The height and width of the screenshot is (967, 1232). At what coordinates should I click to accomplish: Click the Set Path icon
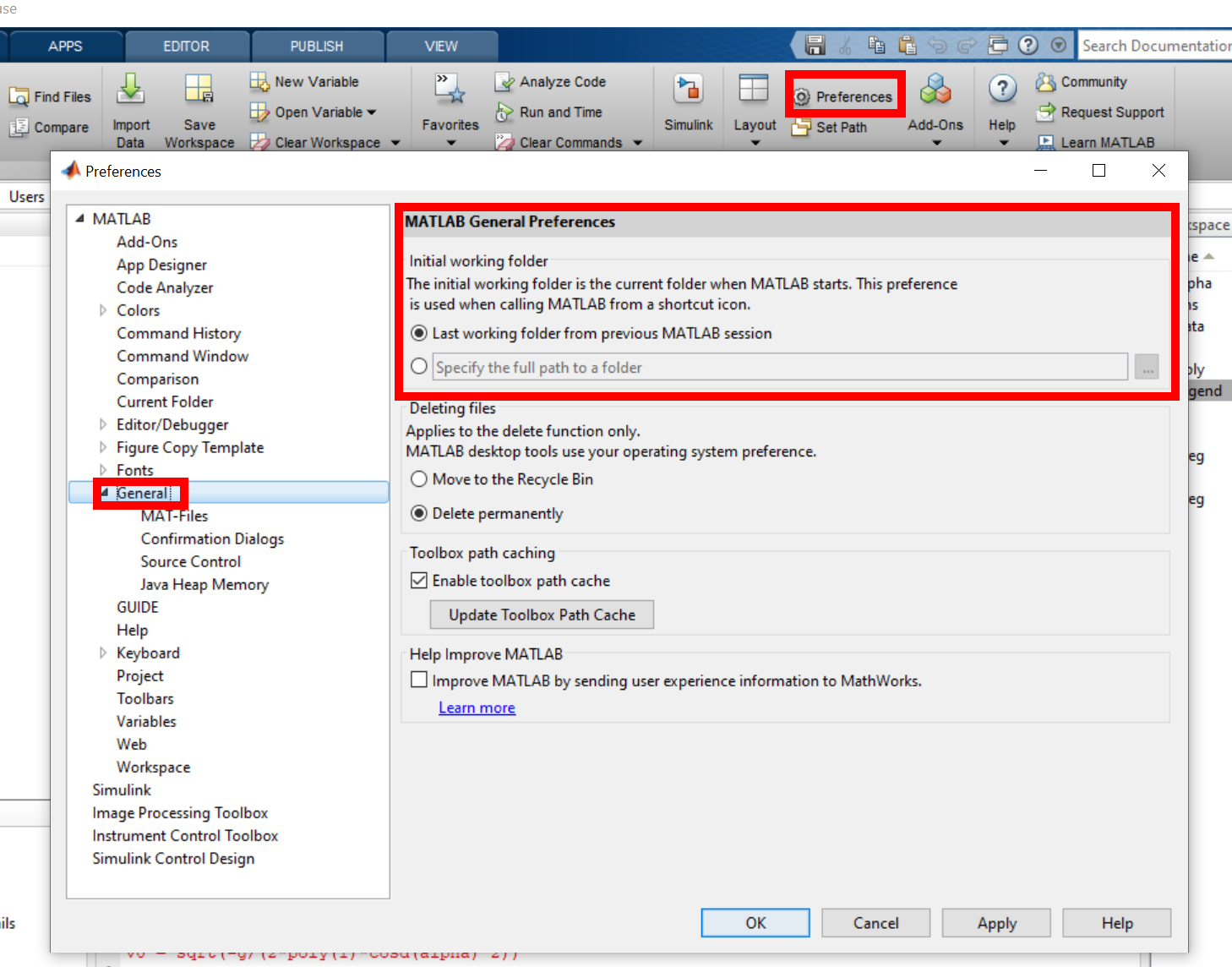[x=801, y=128]
